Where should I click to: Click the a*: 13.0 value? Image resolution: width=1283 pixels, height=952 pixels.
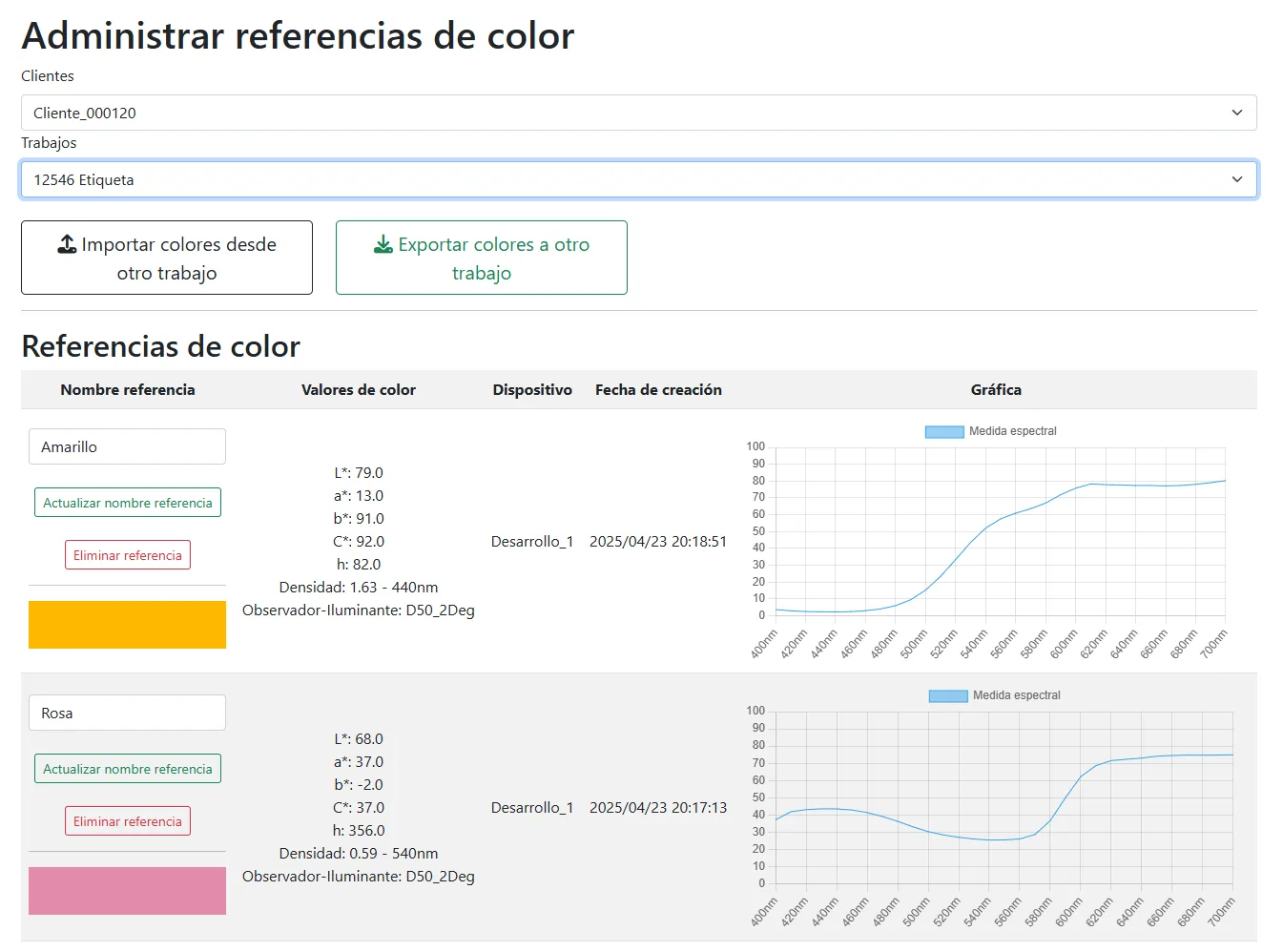click(x=359, y=495)
